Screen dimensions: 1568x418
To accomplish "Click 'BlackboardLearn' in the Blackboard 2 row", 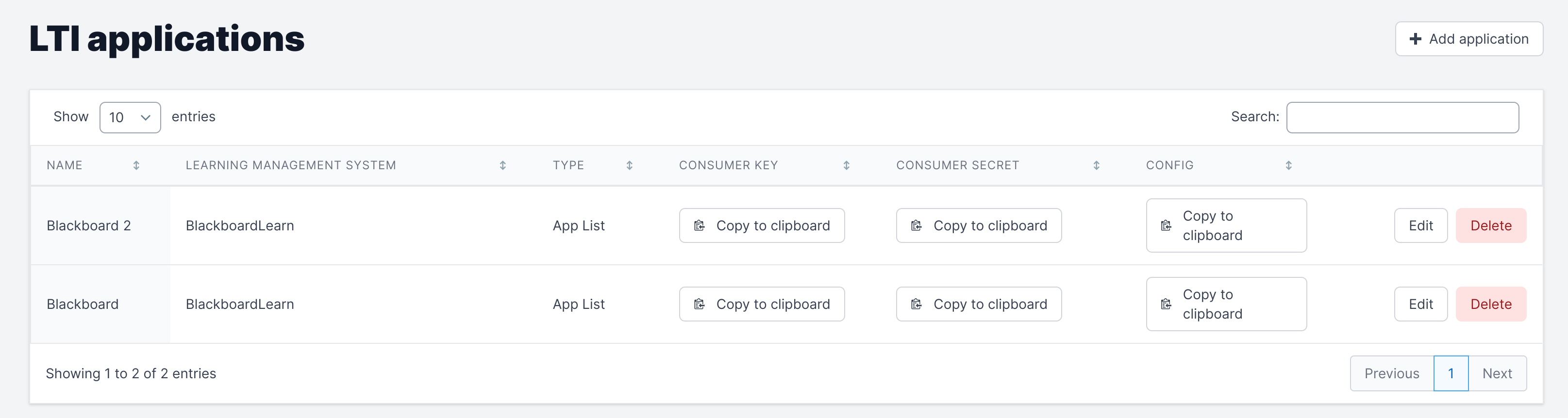I will tap(240, 226).
